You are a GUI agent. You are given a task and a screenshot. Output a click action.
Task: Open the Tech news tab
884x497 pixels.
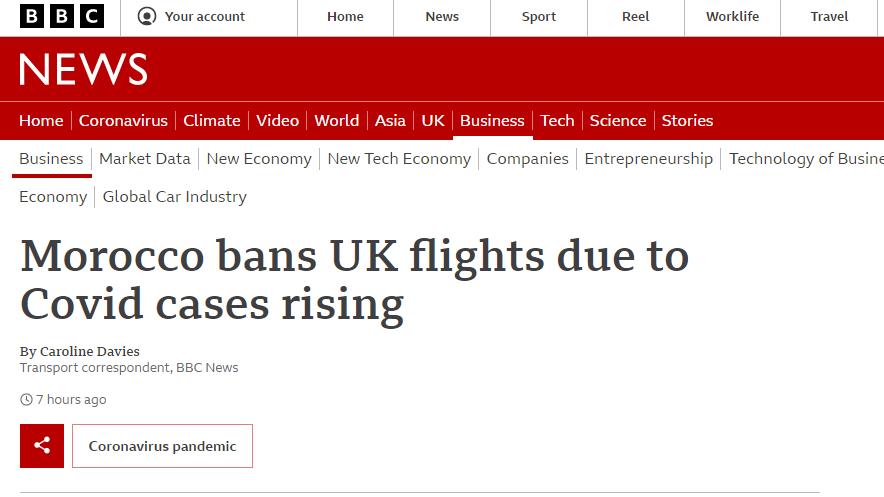click(557, 121)
